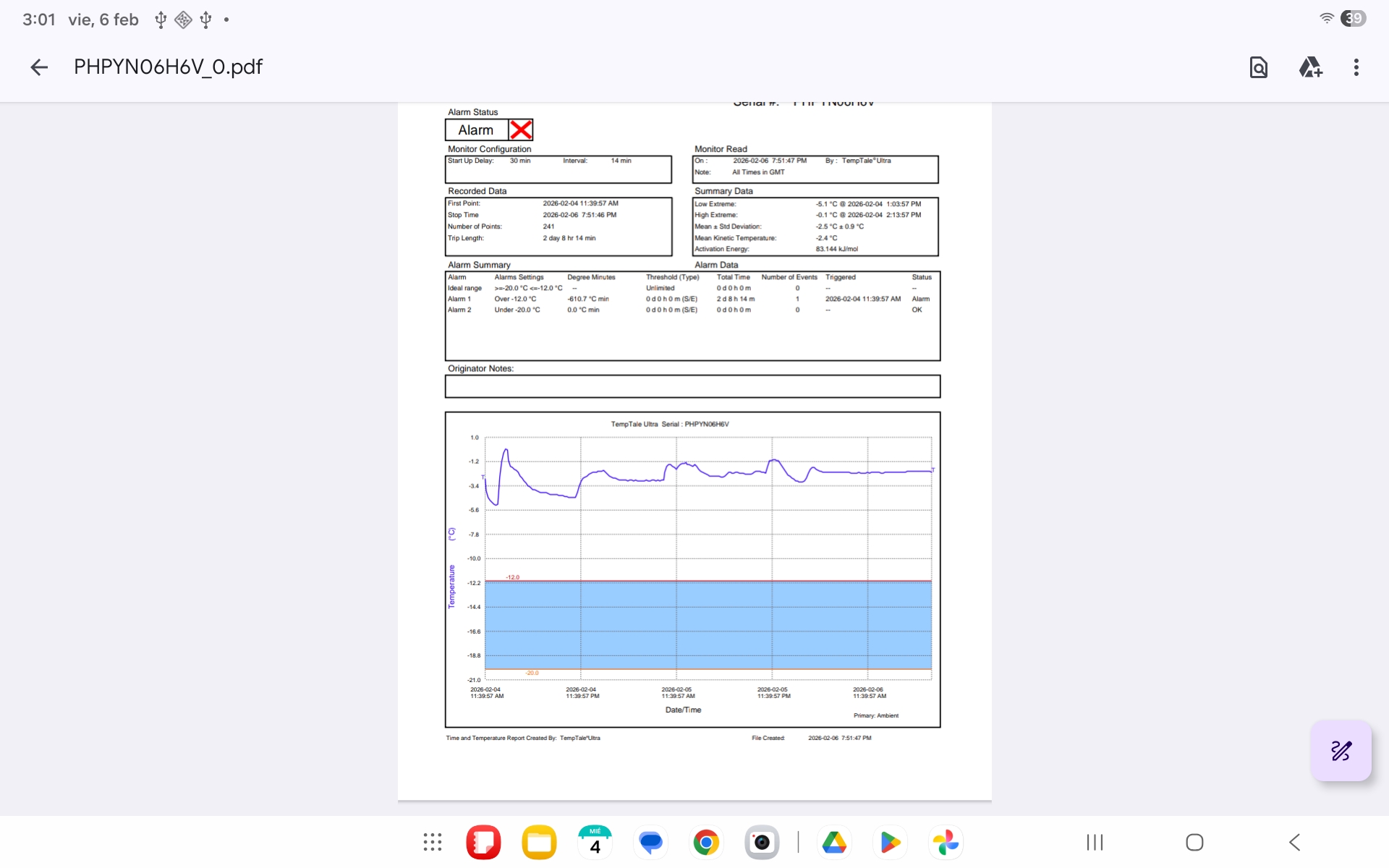Tap the home navigation button
This screenshot has height=868, width=1389.
coord(1194,842)
